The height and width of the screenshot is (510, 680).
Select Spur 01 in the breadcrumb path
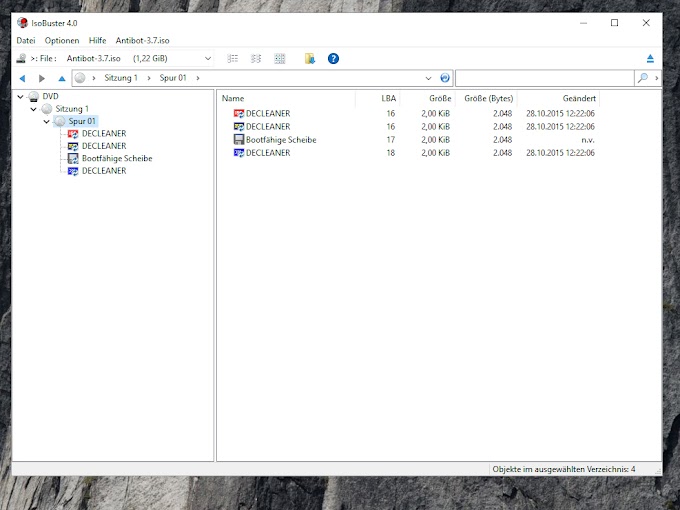(x=173, y=78)
